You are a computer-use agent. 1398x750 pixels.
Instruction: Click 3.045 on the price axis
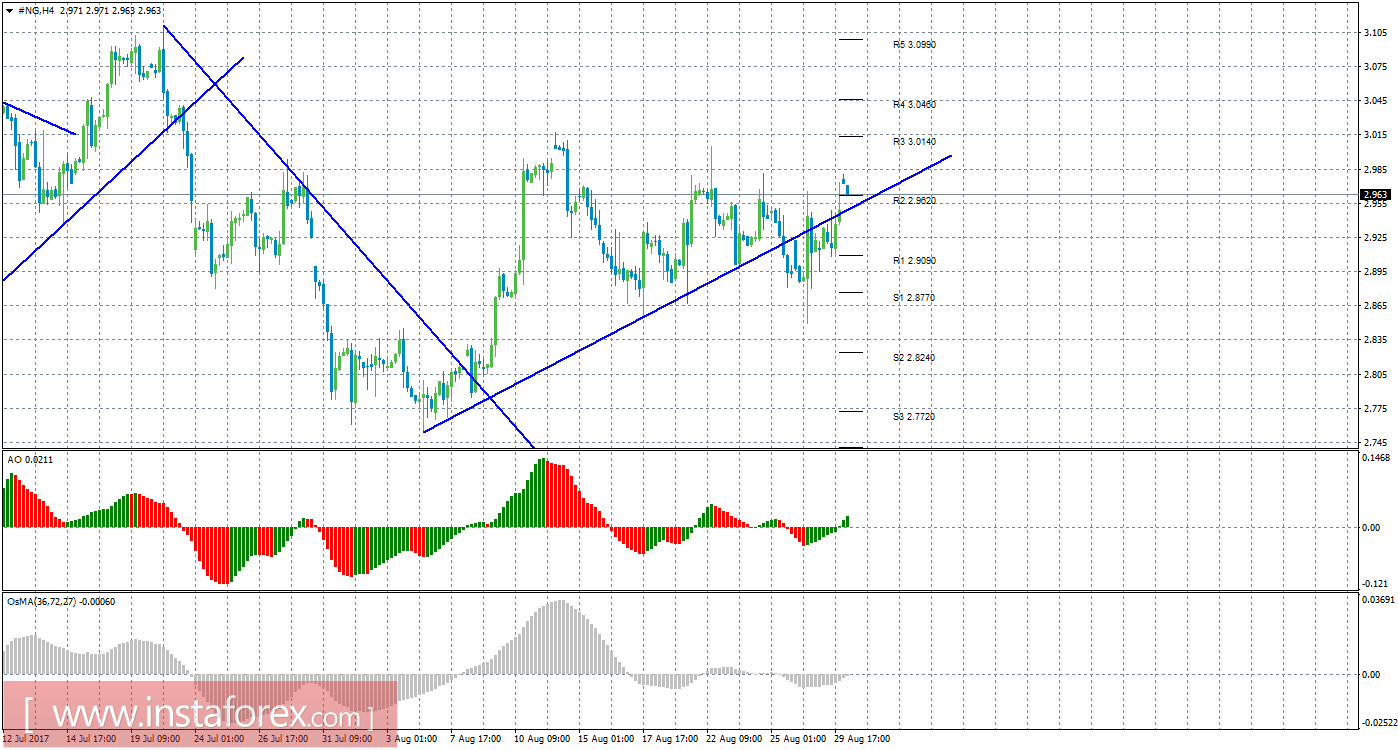(x=1375, y=100)
